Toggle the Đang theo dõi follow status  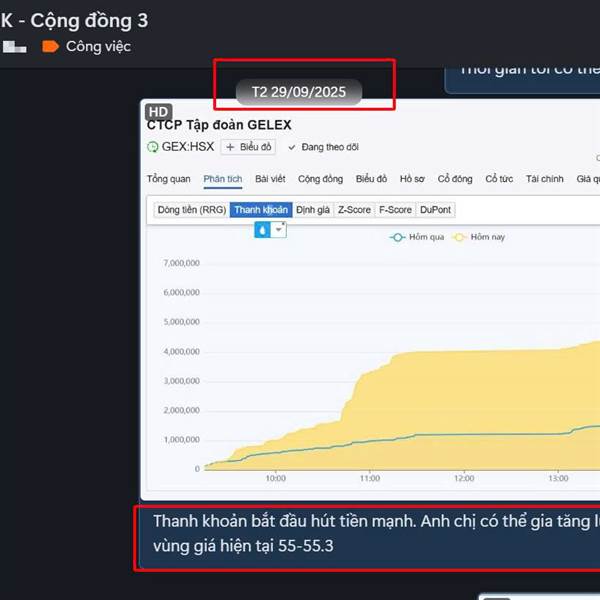tap(324, 147)
